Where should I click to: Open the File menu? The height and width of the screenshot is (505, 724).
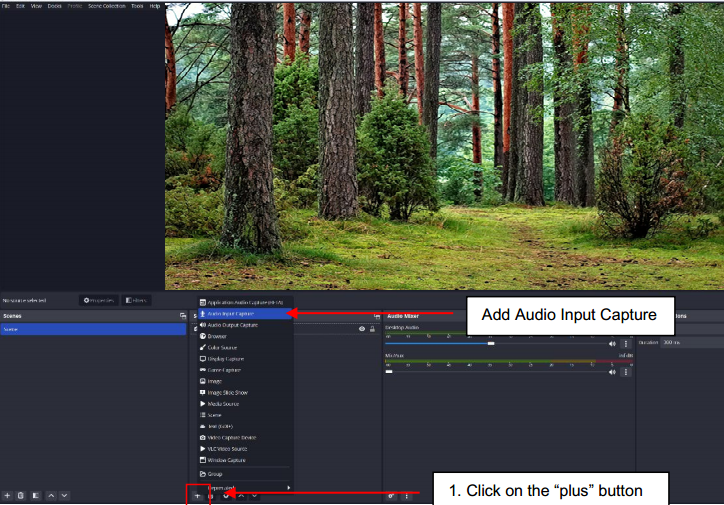point(6,6)
